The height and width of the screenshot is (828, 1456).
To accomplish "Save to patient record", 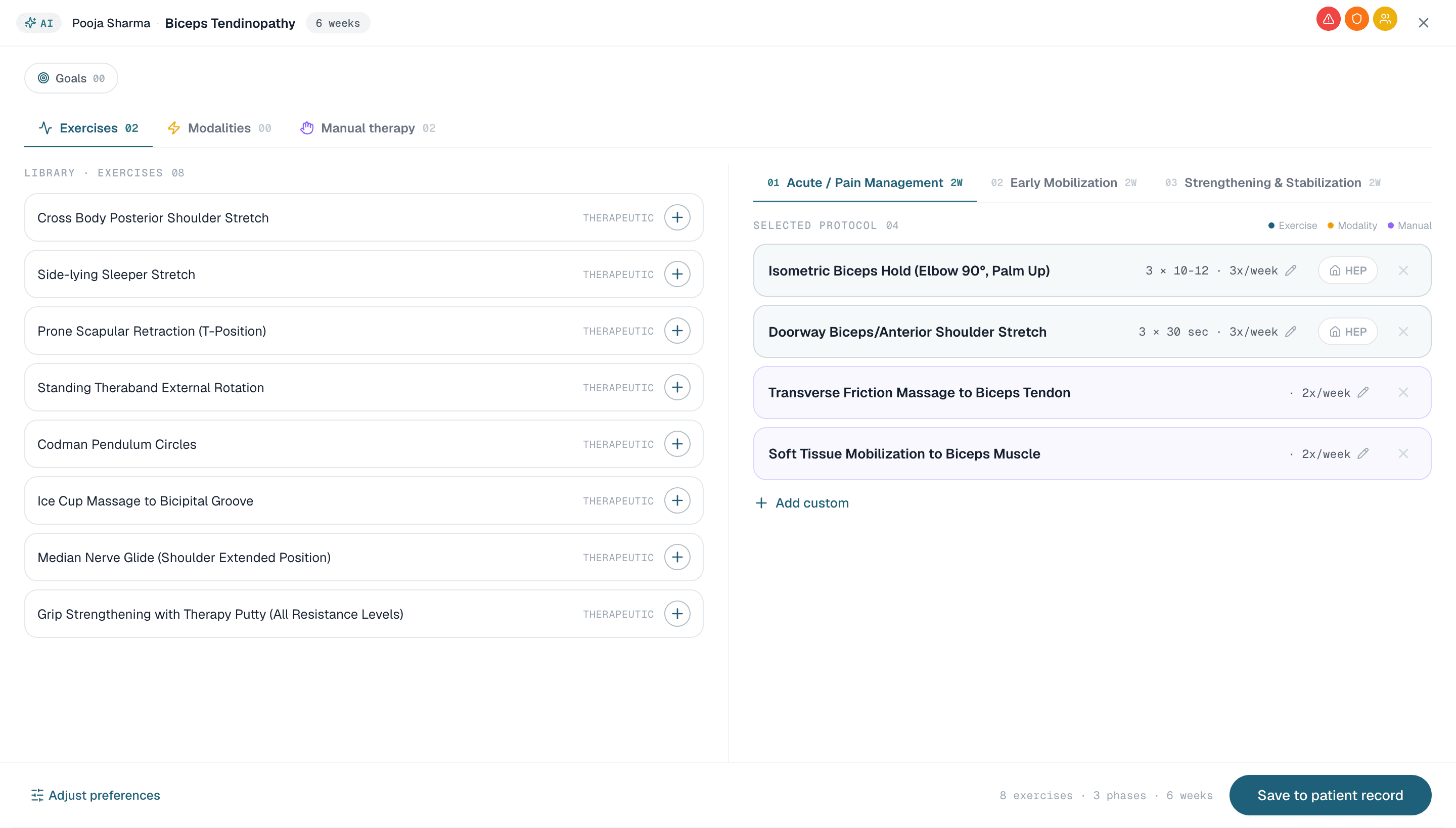I will 1330,795.
